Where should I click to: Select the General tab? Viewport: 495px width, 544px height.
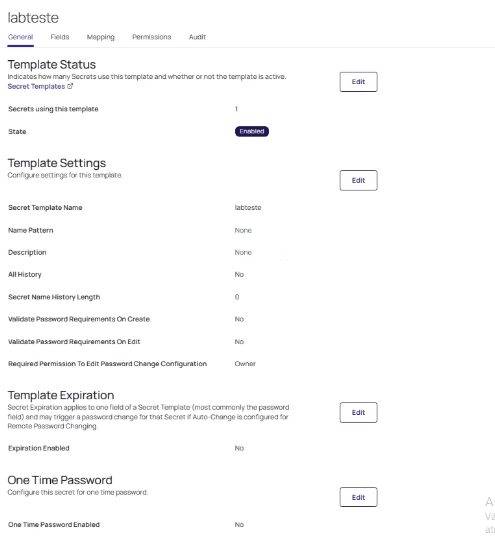(20, 37)
